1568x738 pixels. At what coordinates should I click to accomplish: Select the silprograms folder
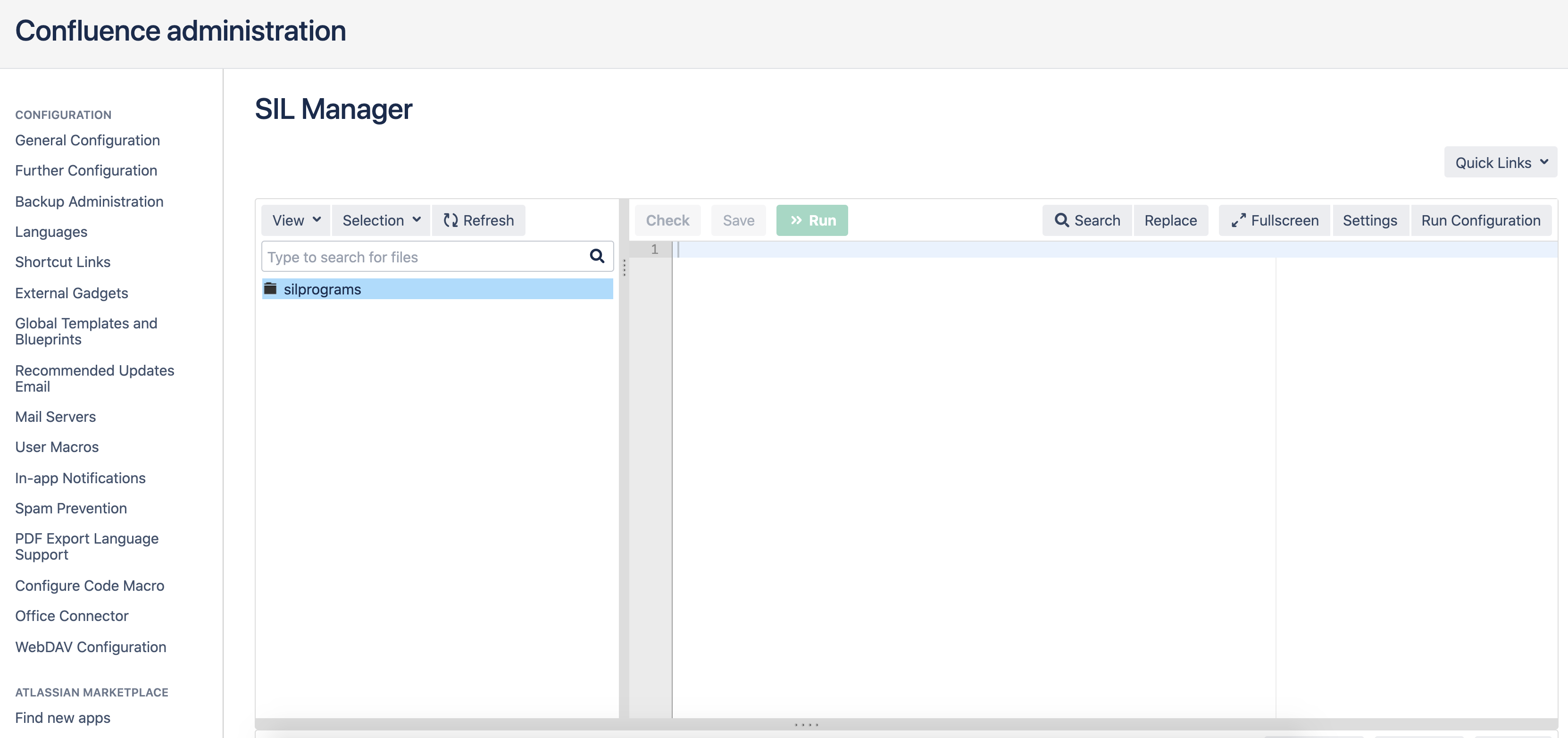point(437,289)
